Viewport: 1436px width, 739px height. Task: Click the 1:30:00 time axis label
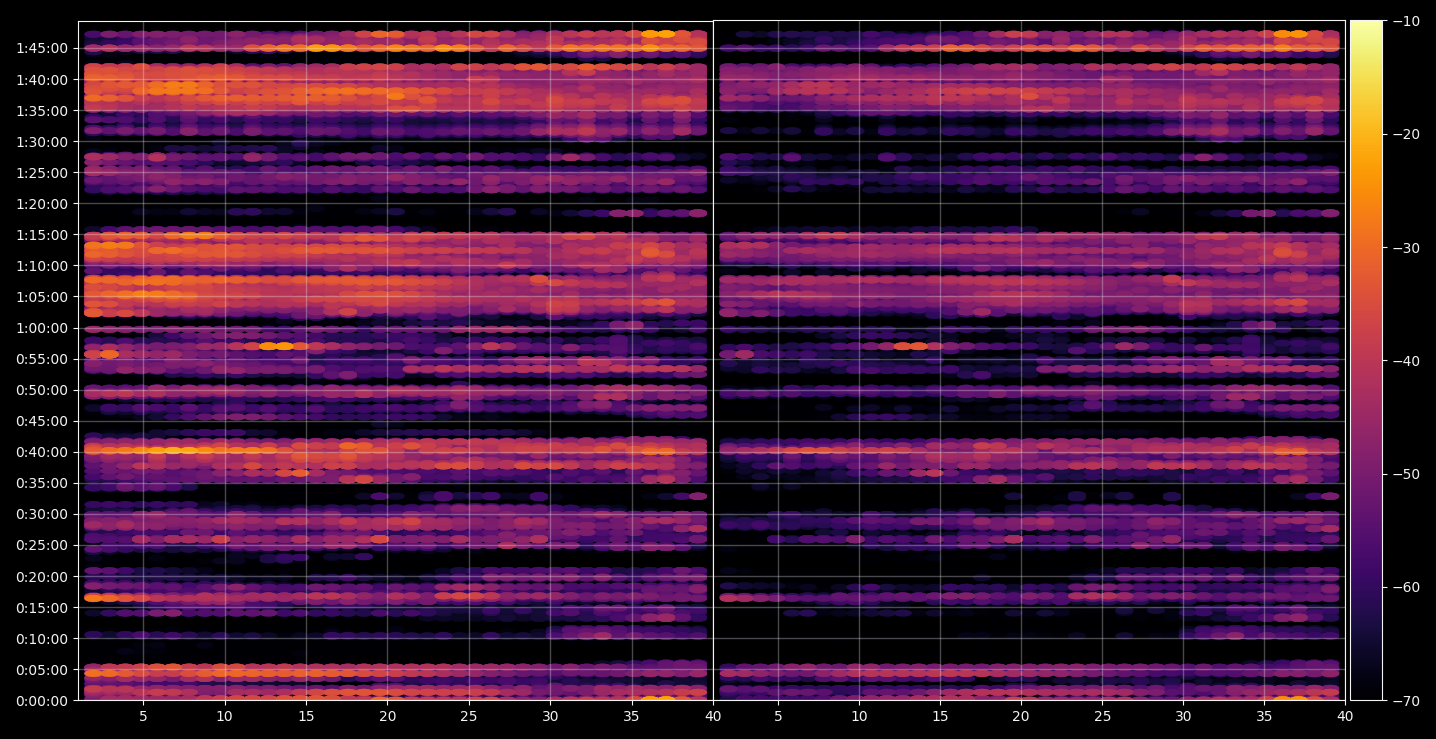(x=42, y=142)
